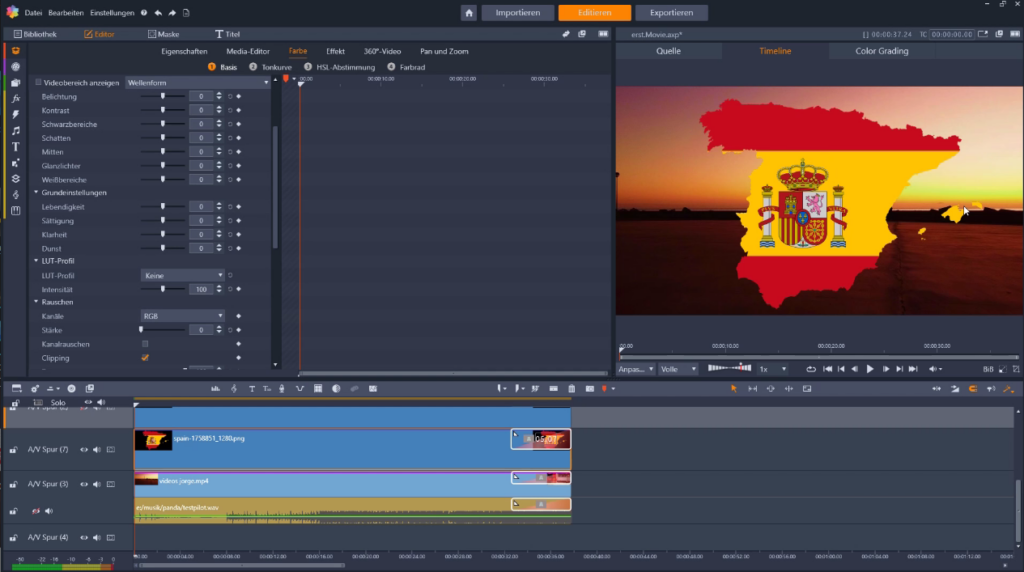Open the Wellenform dropdown
Screen dimensions: 1024x572
tap(197, 83)
